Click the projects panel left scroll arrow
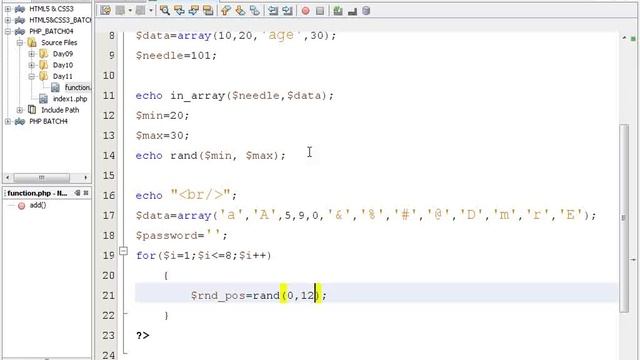640x360 pixels. [8, 178]
